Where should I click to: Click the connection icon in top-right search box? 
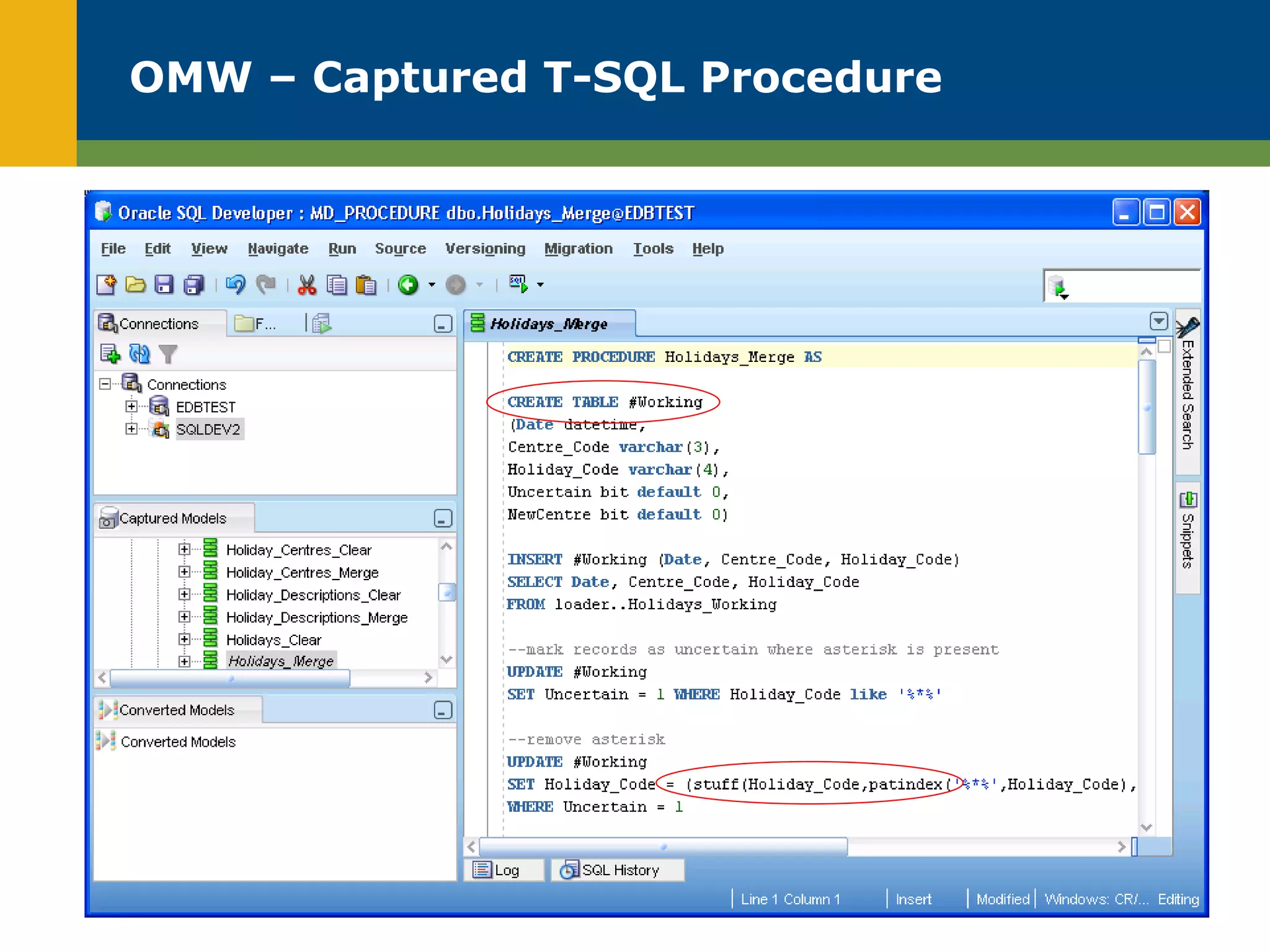[1059, 288]
